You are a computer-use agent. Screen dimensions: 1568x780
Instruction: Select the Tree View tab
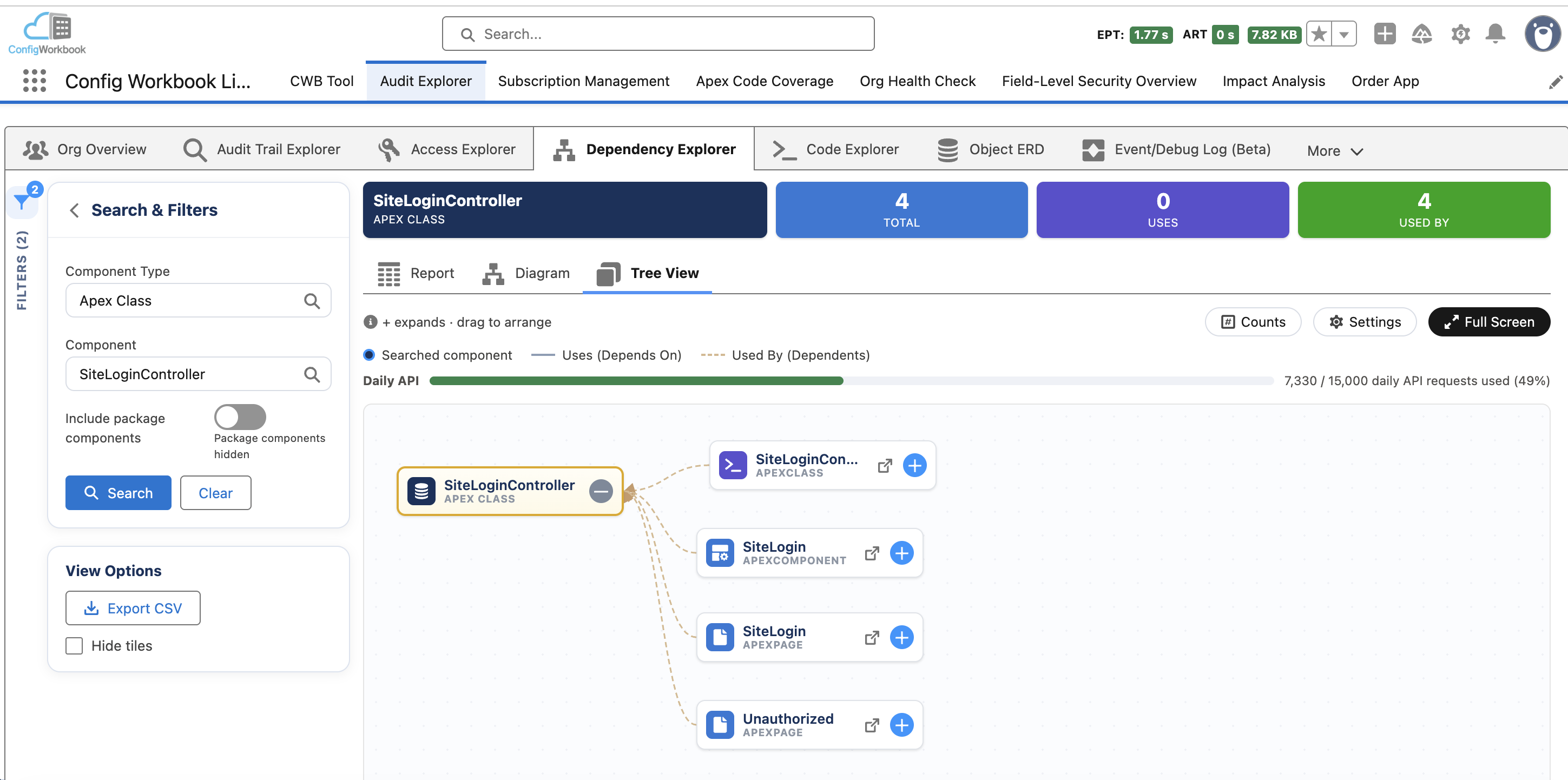tap(647, 274)
